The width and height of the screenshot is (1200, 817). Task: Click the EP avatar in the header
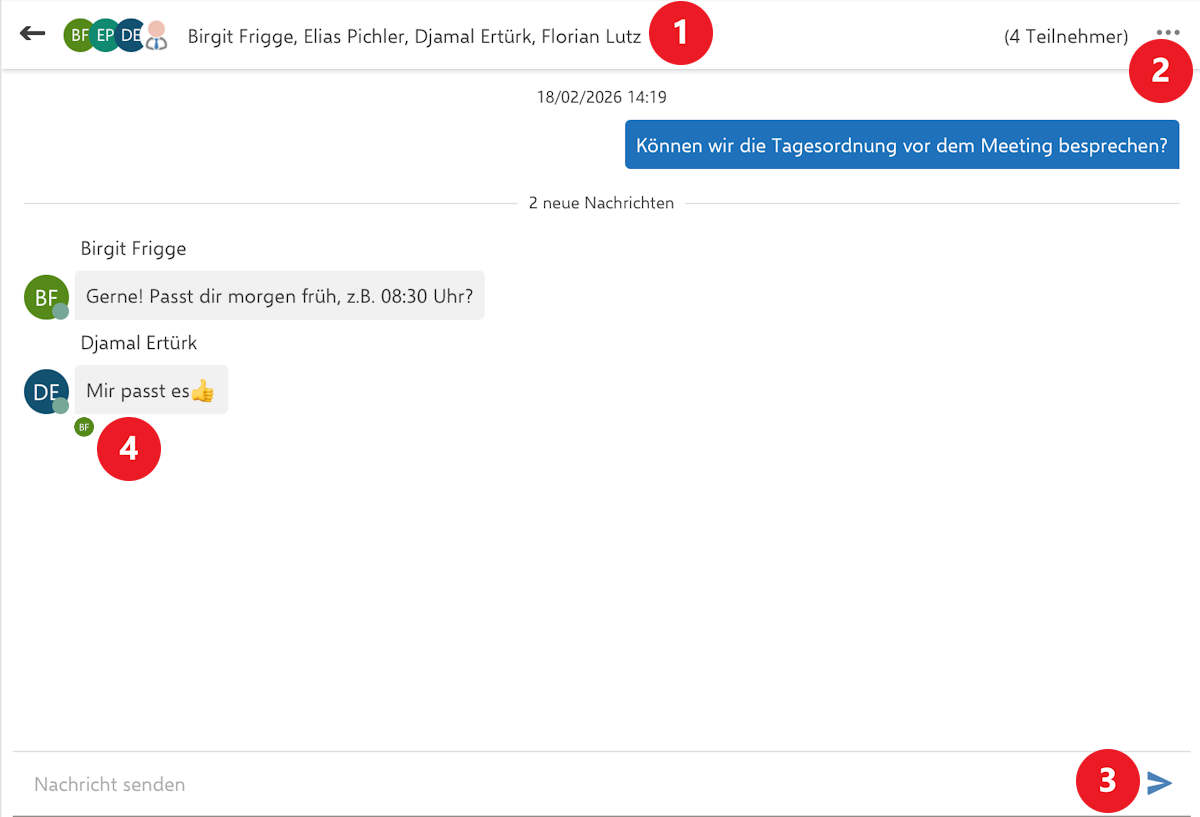tap(104, 35)
